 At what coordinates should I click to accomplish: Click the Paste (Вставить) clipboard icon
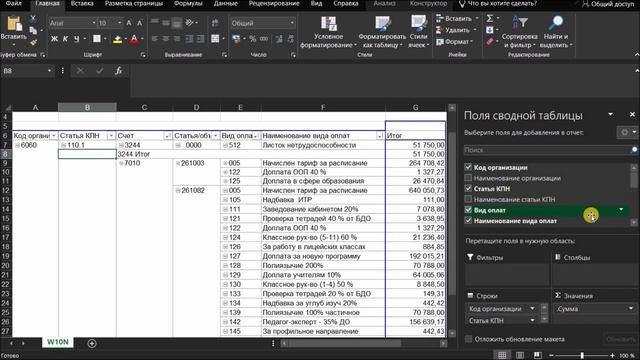[14, 24]
